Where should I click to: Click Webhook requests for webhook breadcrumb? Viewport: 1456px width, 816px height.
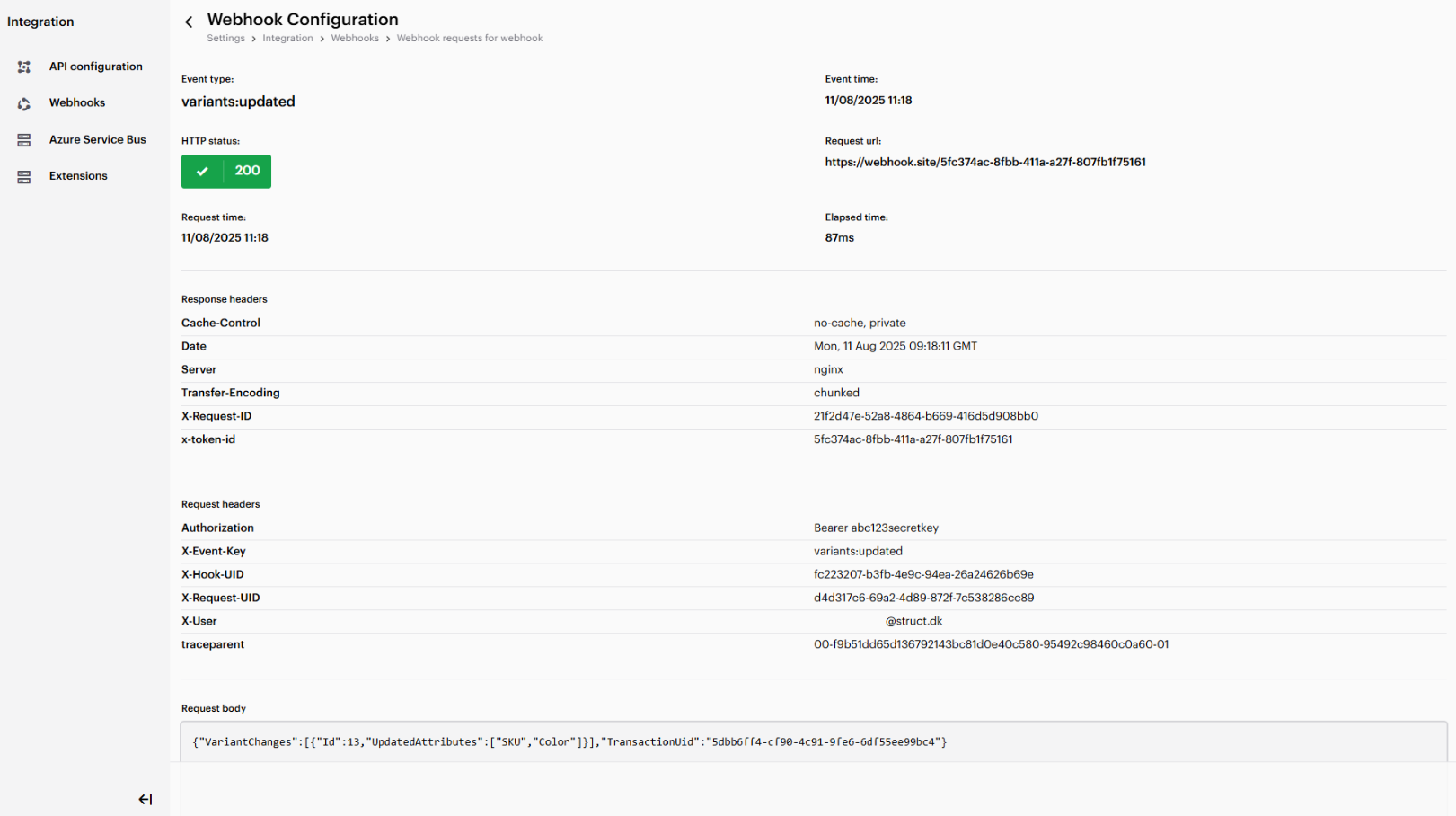(469, 39)
